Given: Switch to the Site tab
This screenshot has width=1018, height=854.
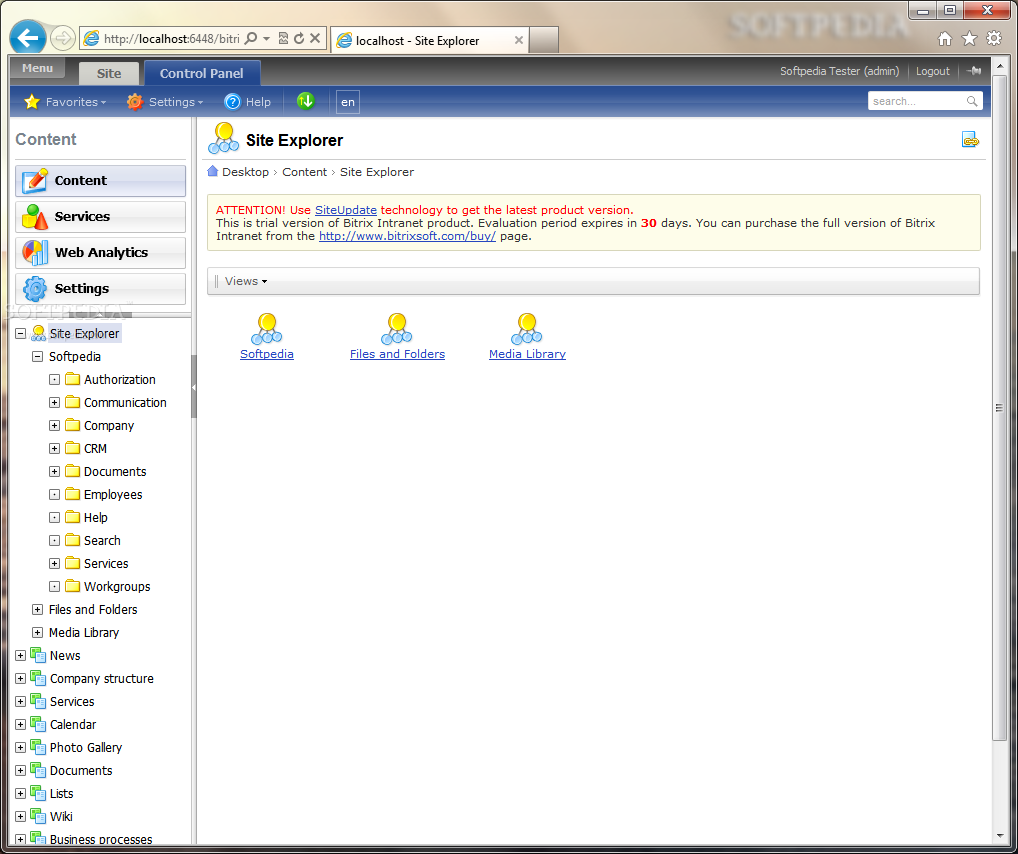Looking at the screenshot, I should click(108, 73).
